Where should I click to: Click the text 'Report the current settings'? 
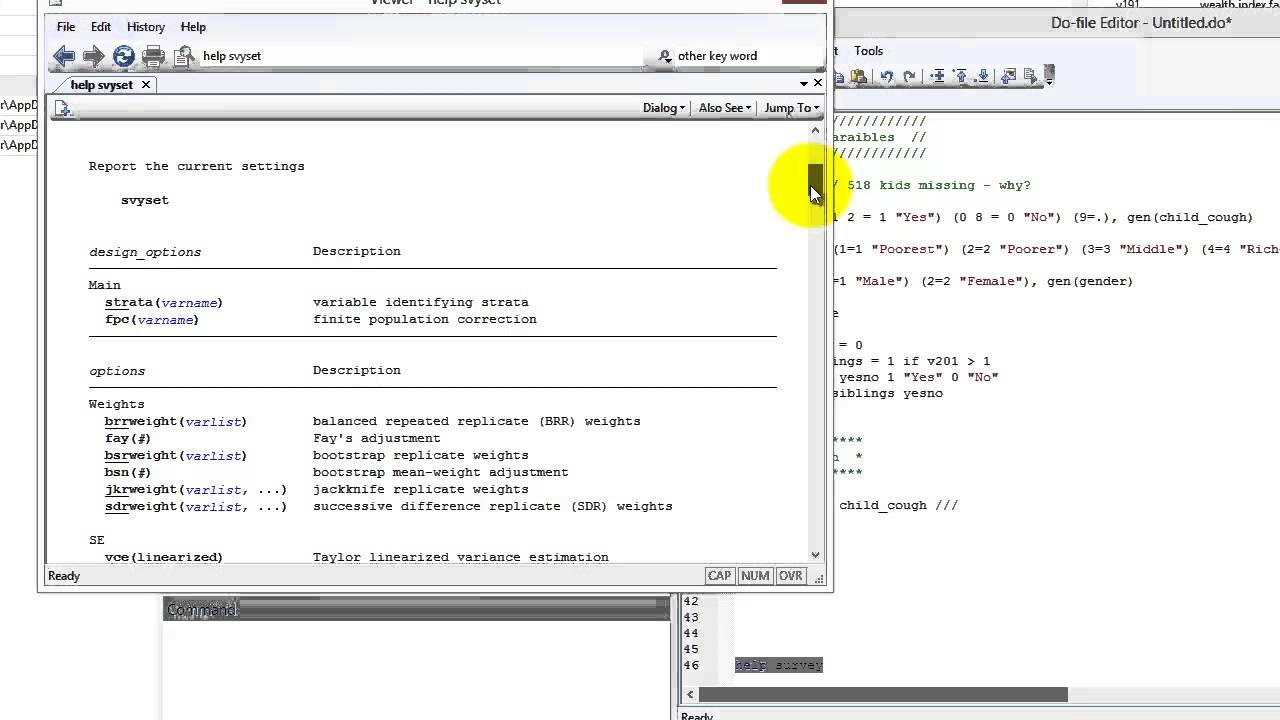coord(197,166)
